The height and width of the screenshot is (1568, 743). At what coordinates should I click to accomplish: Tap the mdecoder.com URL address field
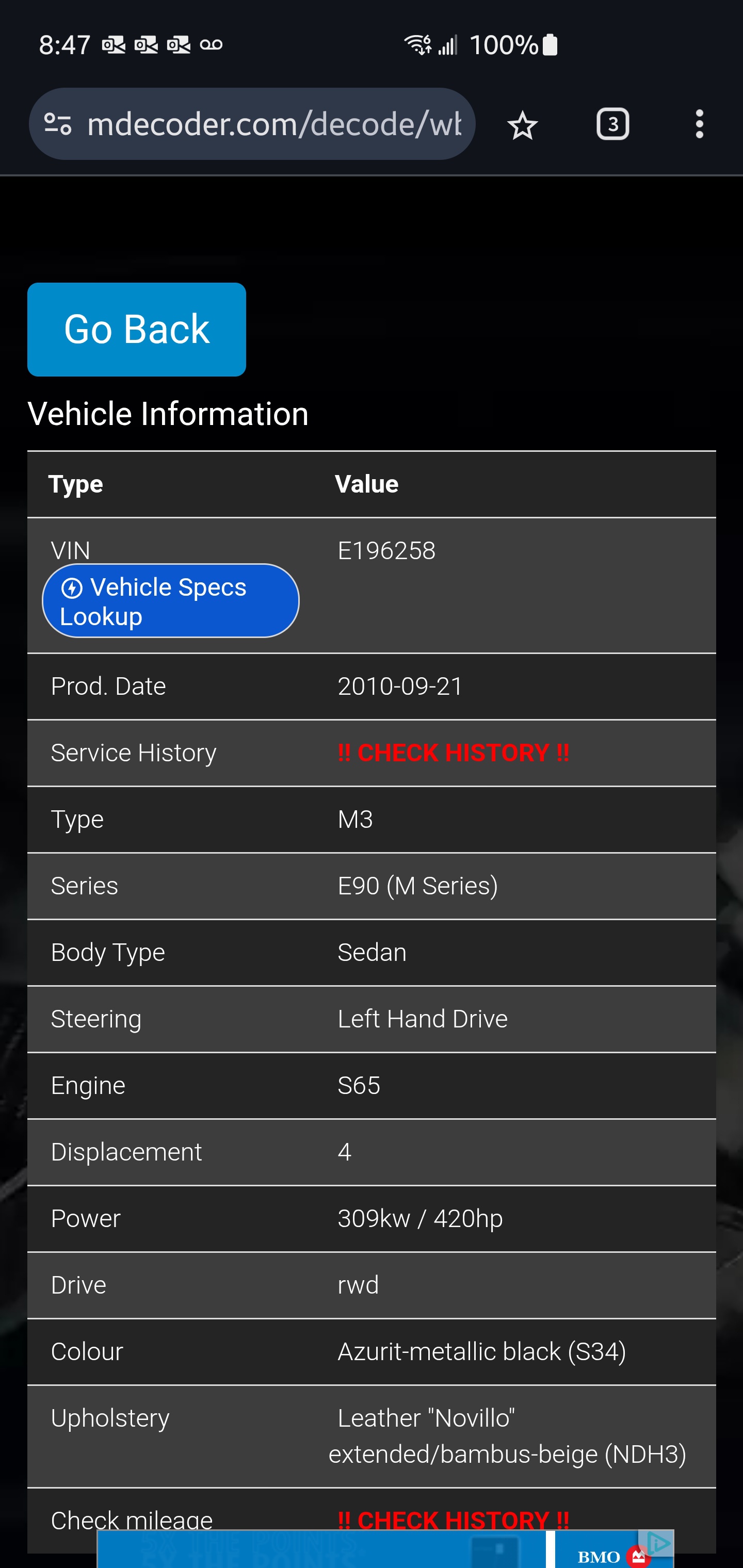pos(274,124)
